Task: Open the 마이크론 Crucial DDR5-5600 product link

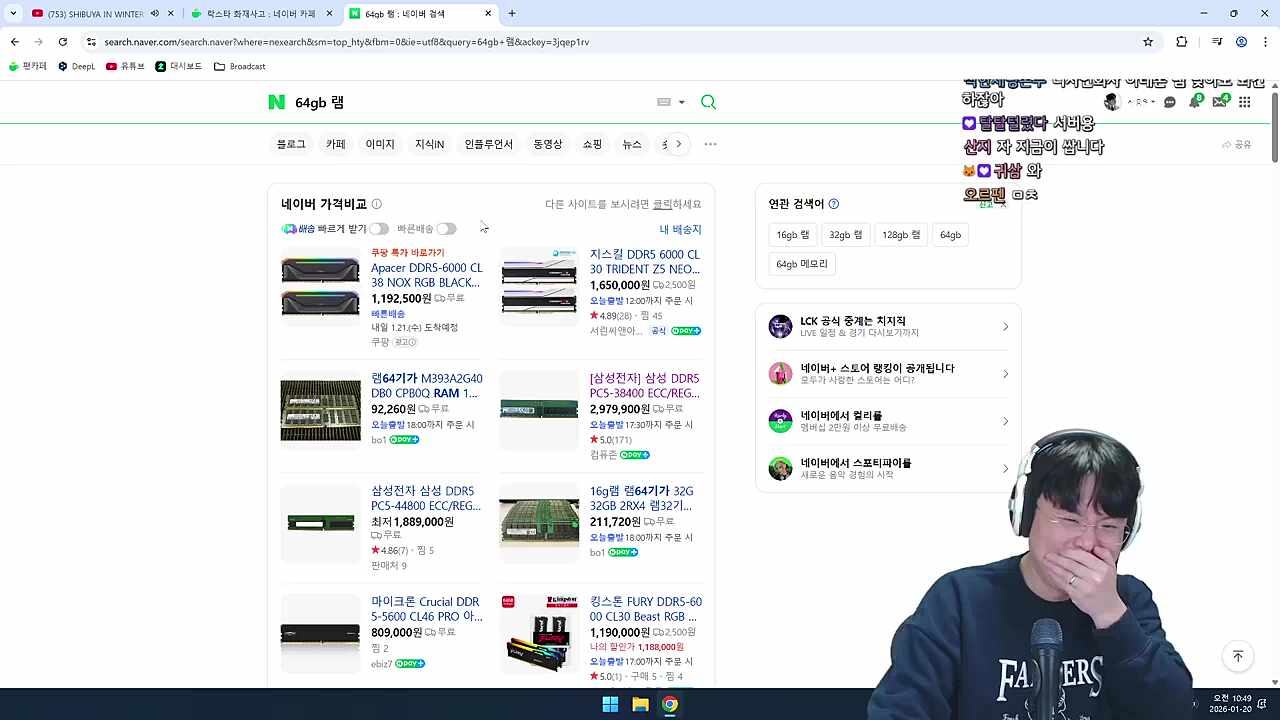Action: point(427,609)
